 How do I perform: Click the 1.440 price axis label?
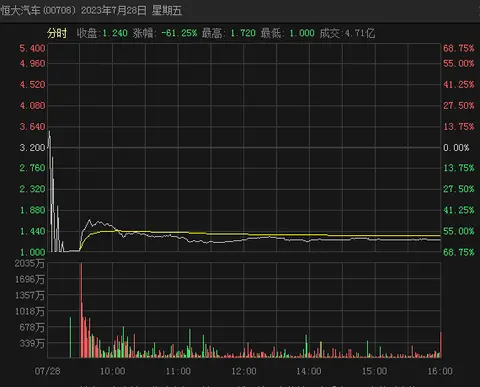point(32,231)
